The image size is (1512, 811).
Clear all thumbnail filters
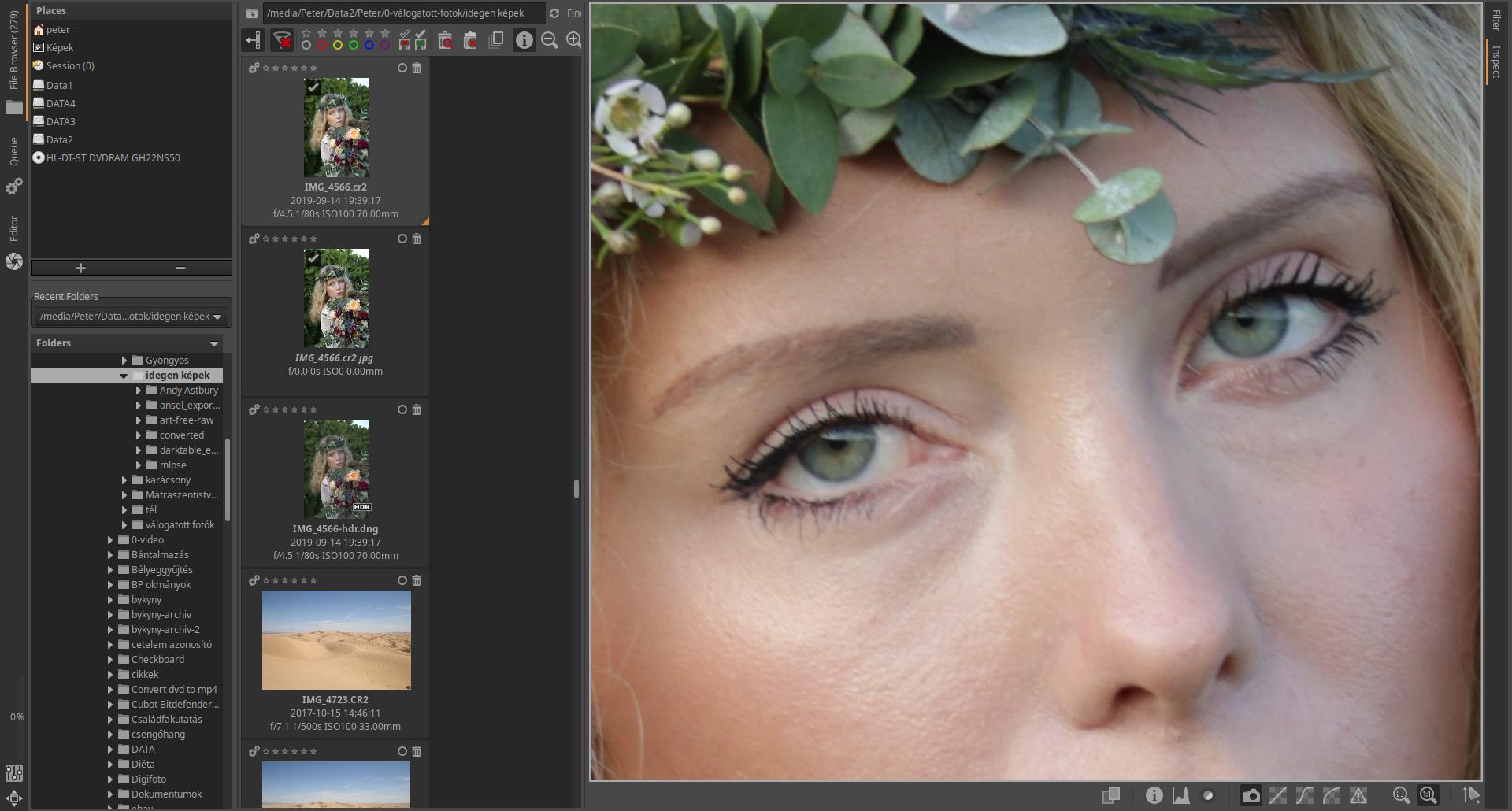(x=281, y=40)
